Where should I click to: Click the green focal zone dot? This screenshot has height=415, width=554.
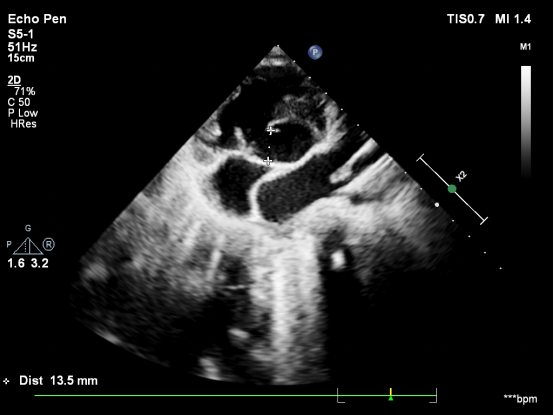click(x=452, y=189)
